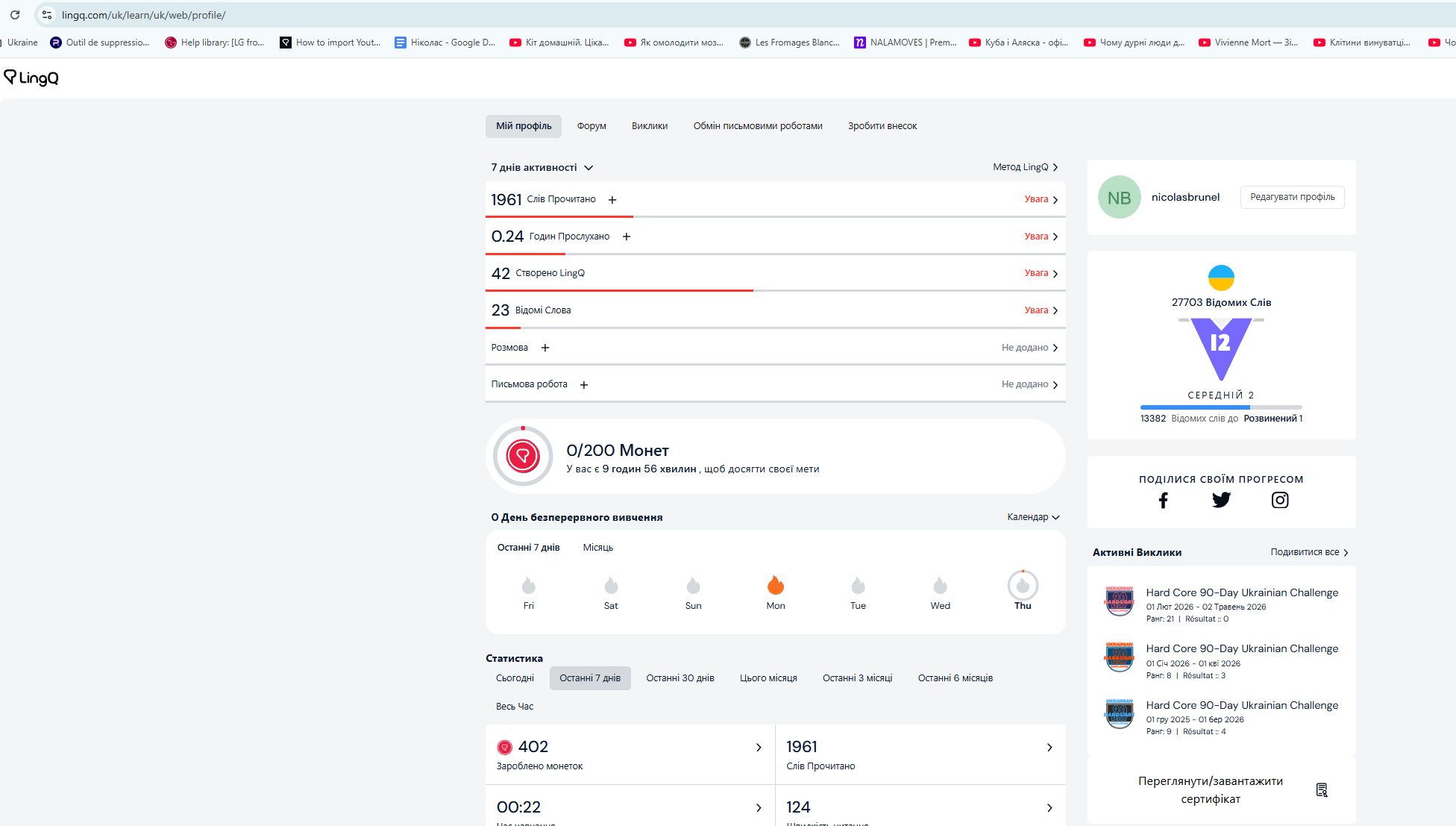Click the certificate download icon
1456x826 pixels.
tap(1322, 789)
